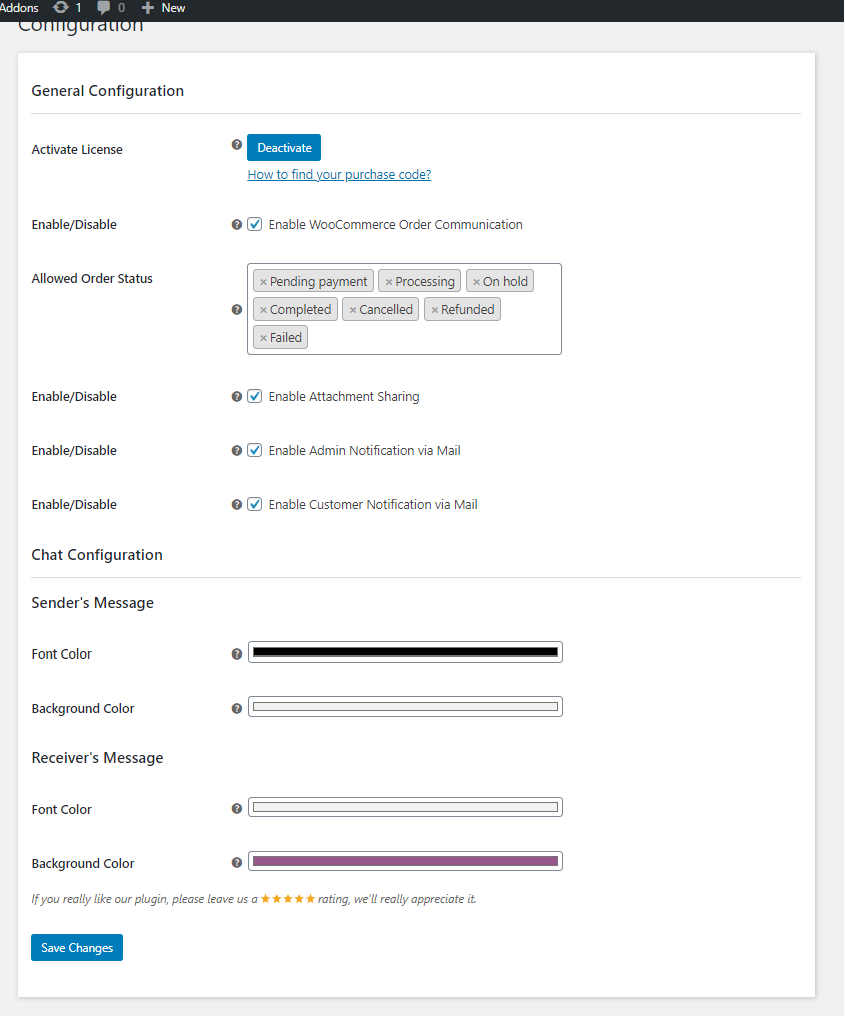
Task: Open updates icon in admin bar
Action: coord(61,8)
